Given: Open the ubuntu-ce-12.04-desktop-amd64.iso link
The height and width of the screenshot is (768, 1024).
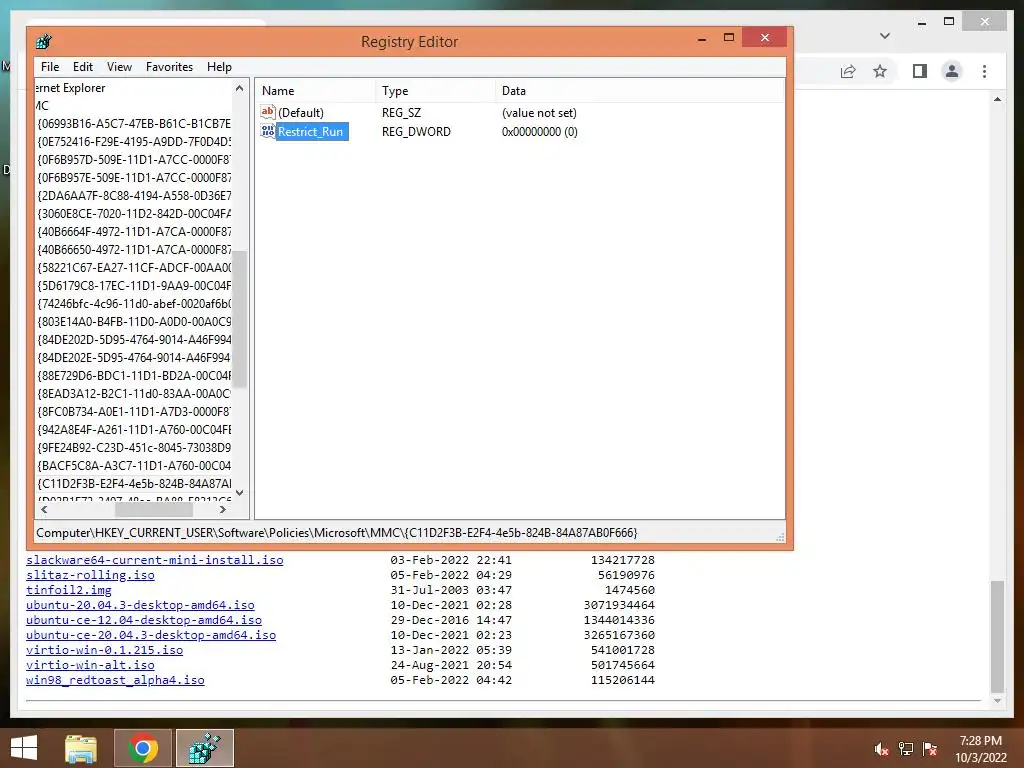Looking at the screenshot, I should click(144, 620).
